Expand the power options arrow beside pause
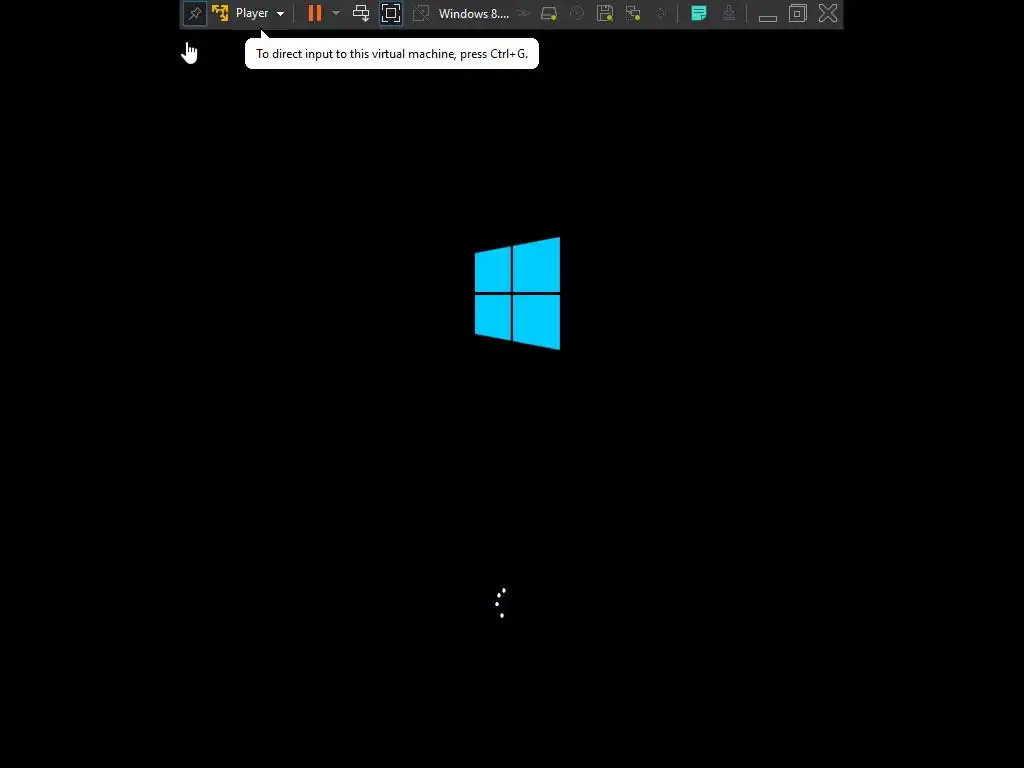Image resolution: width=1024 pixels, height=768 pixels. pos(336,13)
